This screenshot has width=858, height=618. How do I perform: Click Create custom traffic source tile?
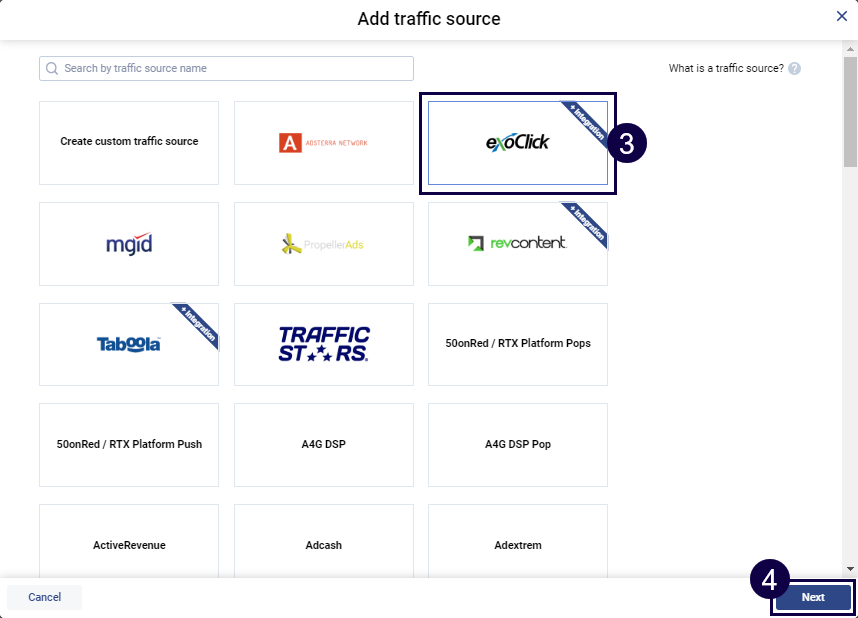[129, 142]
